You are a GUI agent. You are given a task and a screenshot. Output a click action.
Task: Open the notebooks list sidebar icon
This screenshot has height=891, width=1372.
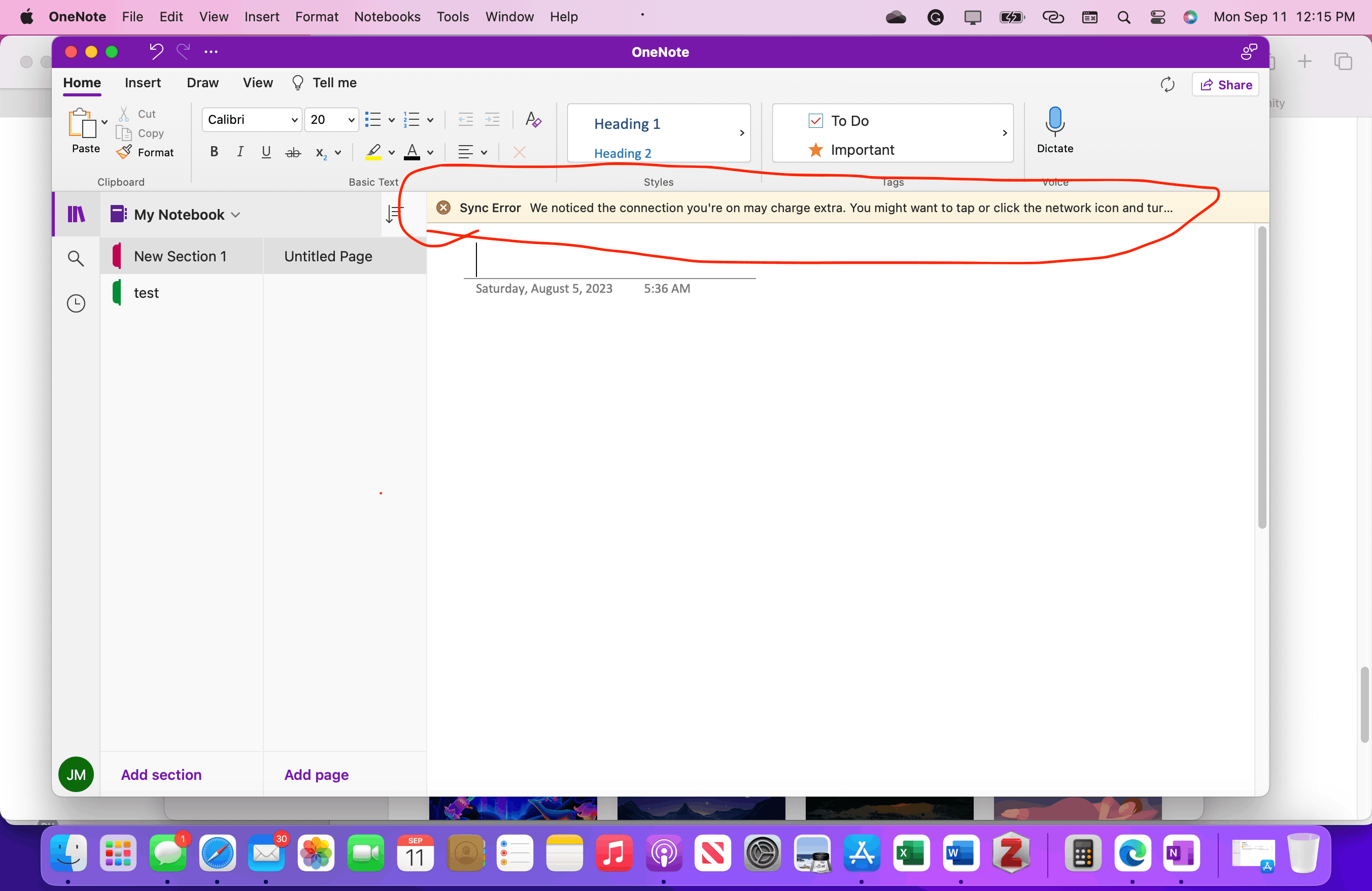click(x=76, y=215)
